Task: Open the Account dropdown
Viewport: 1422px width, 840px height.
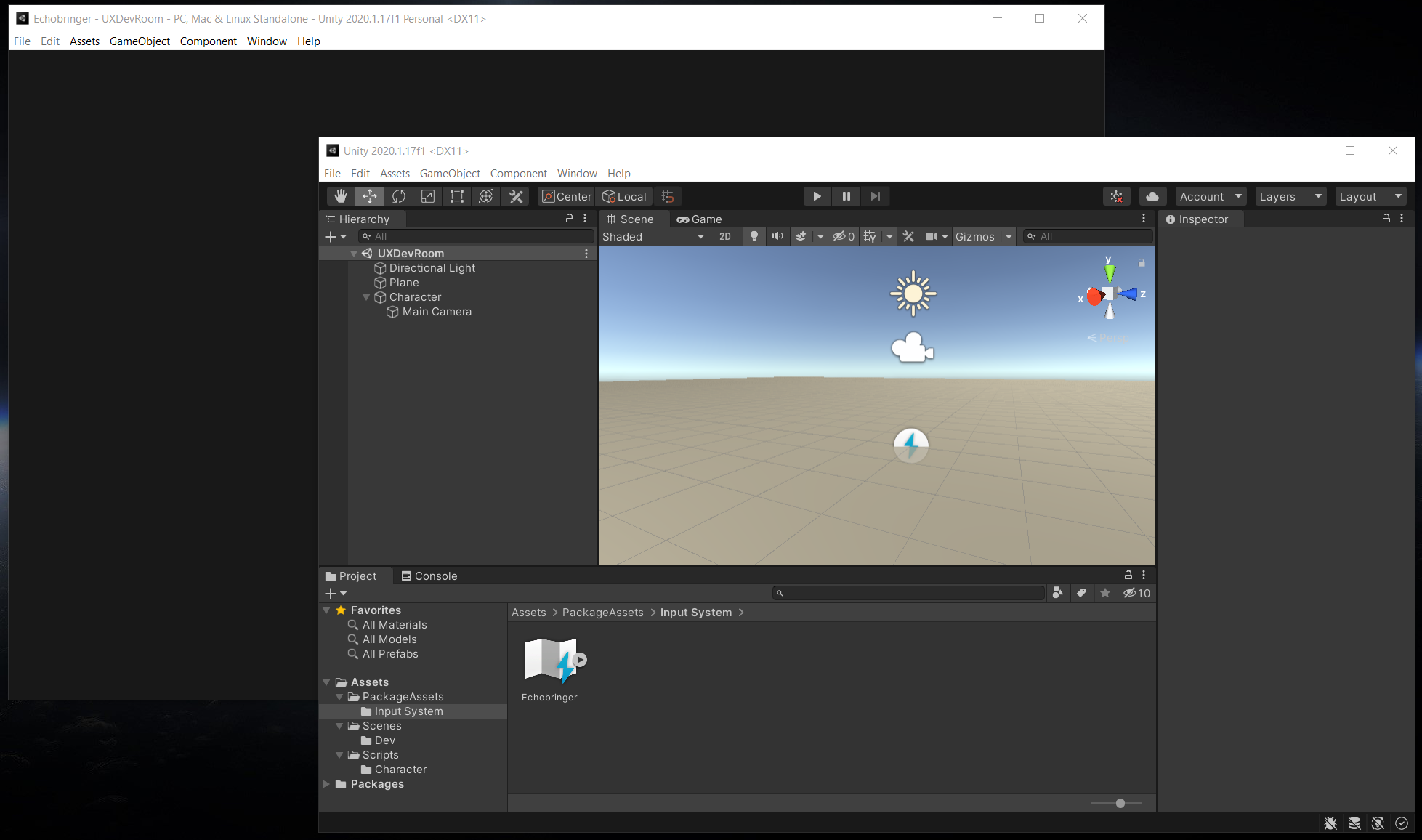Action: [x=1211, y=196]
